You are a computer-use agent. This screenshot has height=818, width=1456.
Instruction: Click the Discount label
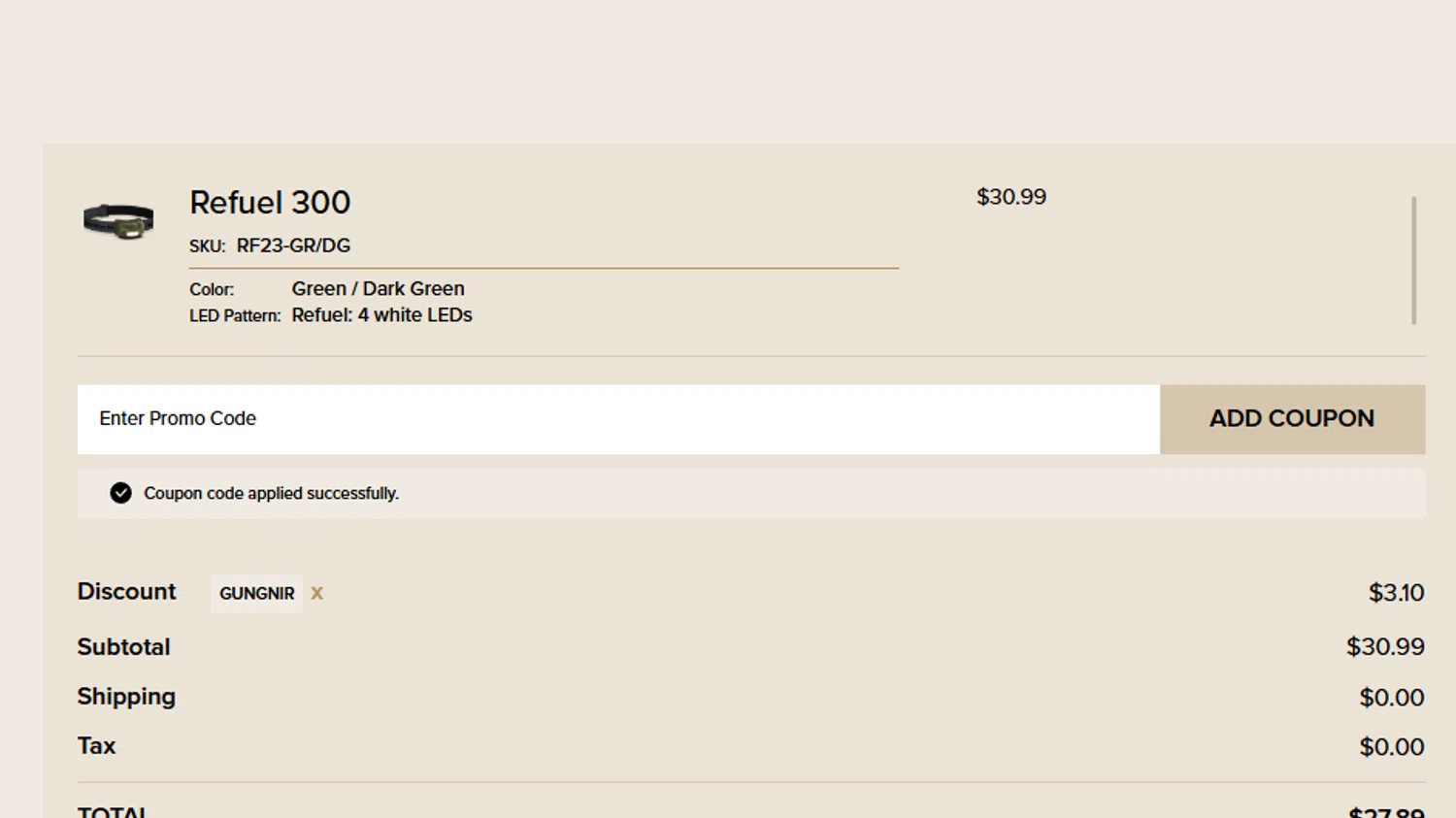[x=126, y=592]
